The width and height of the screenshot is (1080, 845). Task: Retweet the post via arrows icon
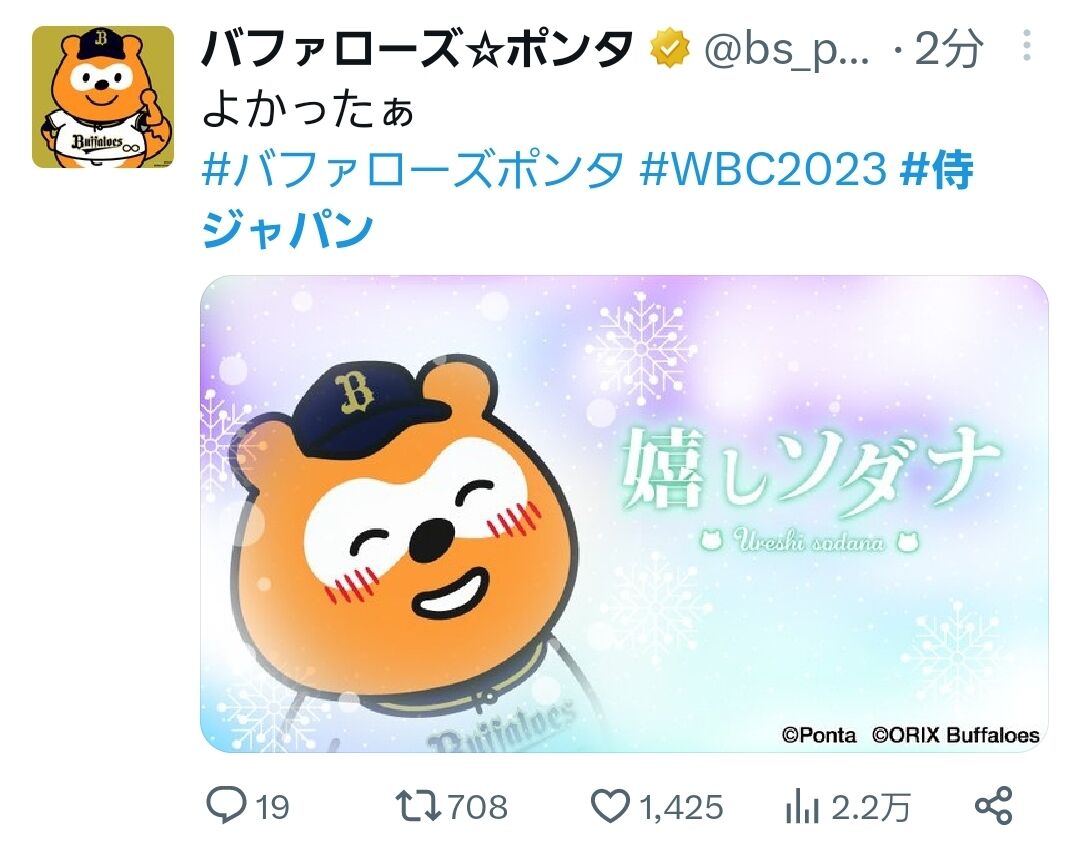click(x=418, y=805)
